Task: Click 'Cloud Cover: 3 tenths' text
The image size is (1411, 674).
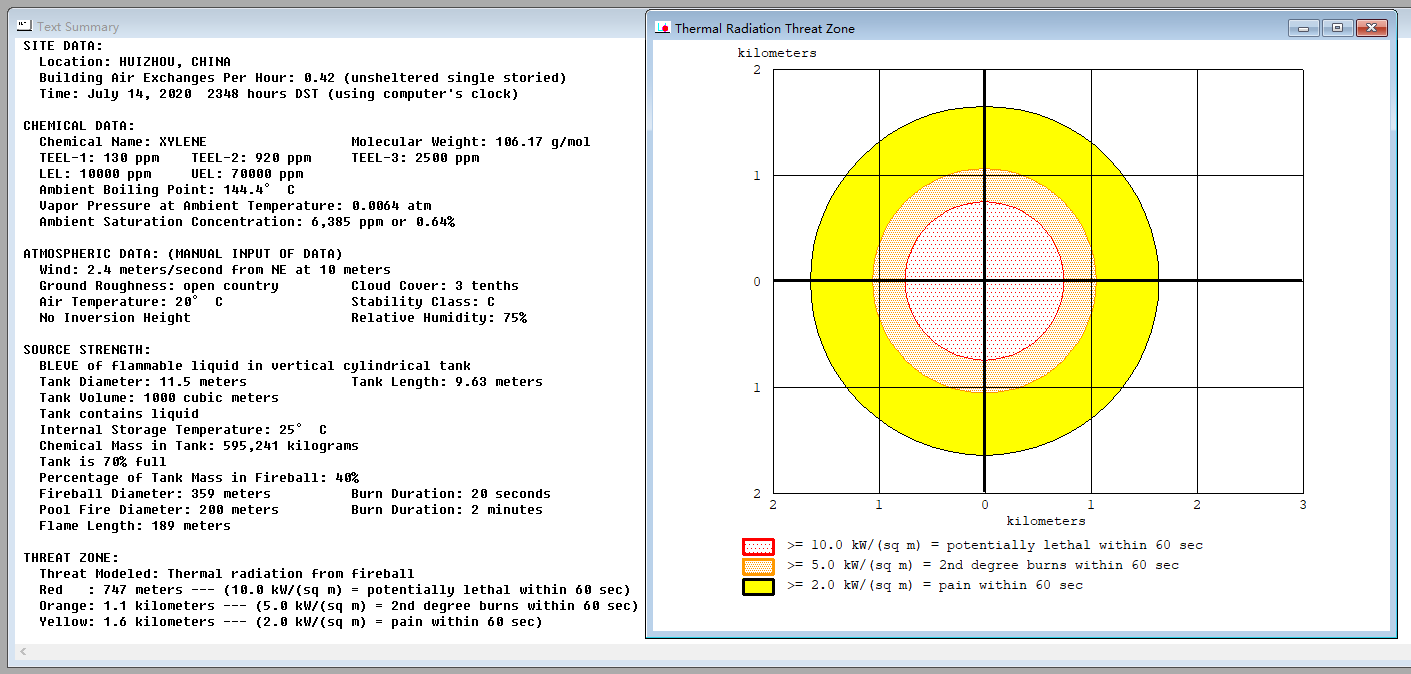Action: click(435, 286)
